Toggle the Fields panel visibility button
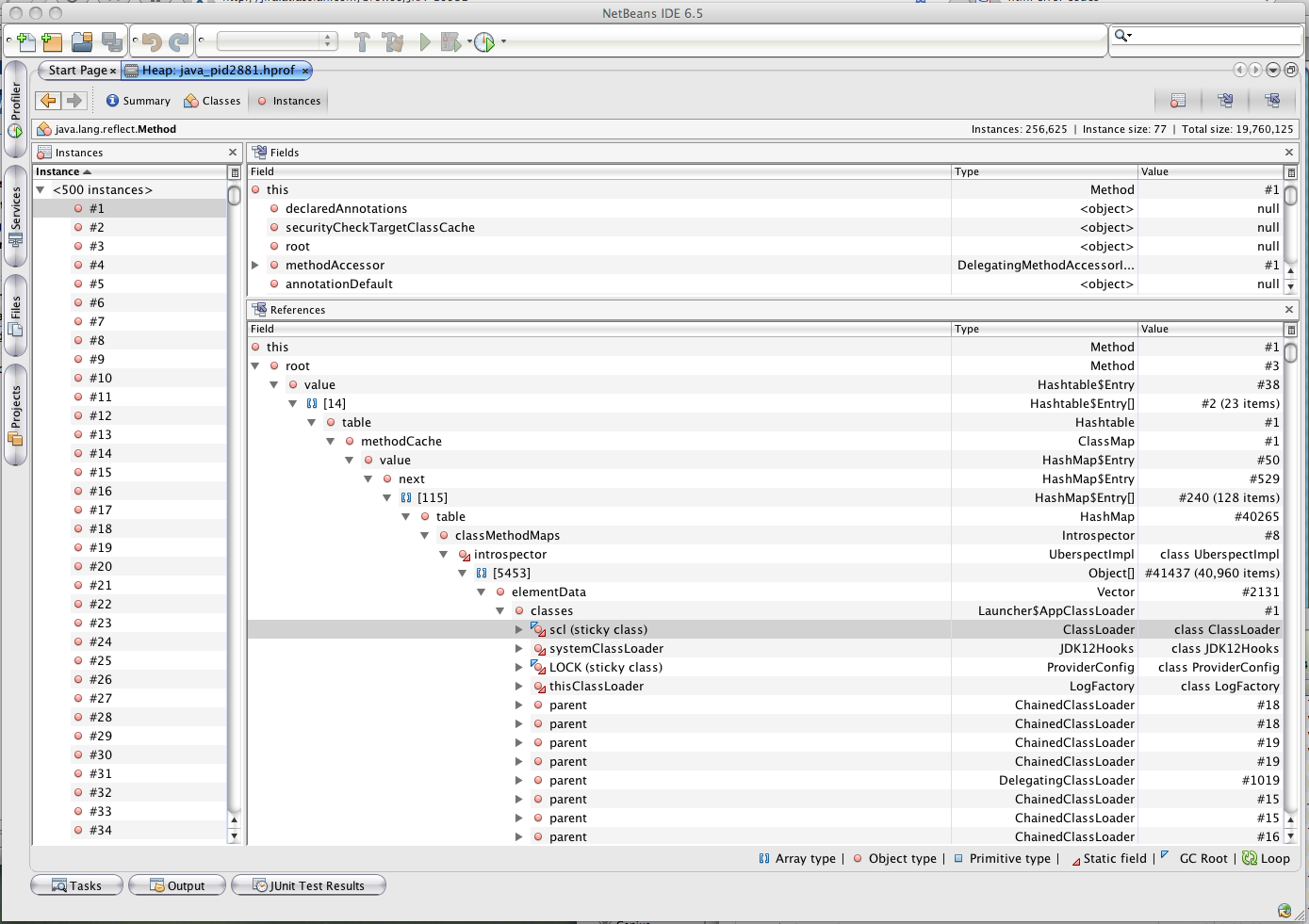The width and height of the screenshot is (1309, 924). pos(1225,101)
